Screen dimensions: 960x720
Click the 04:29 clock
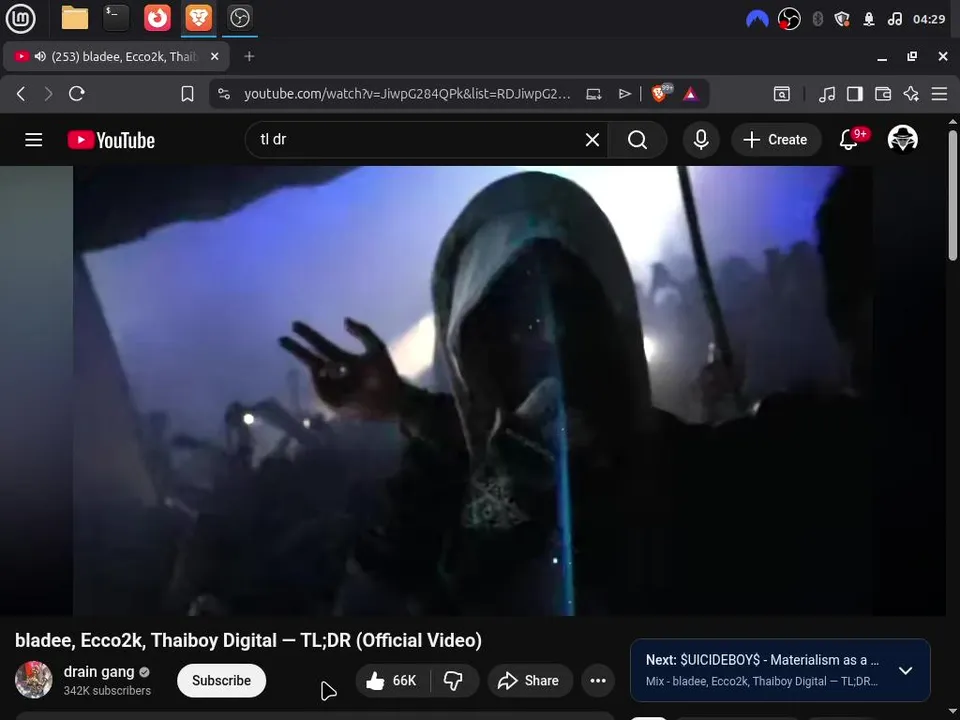[x=929, y=19]
